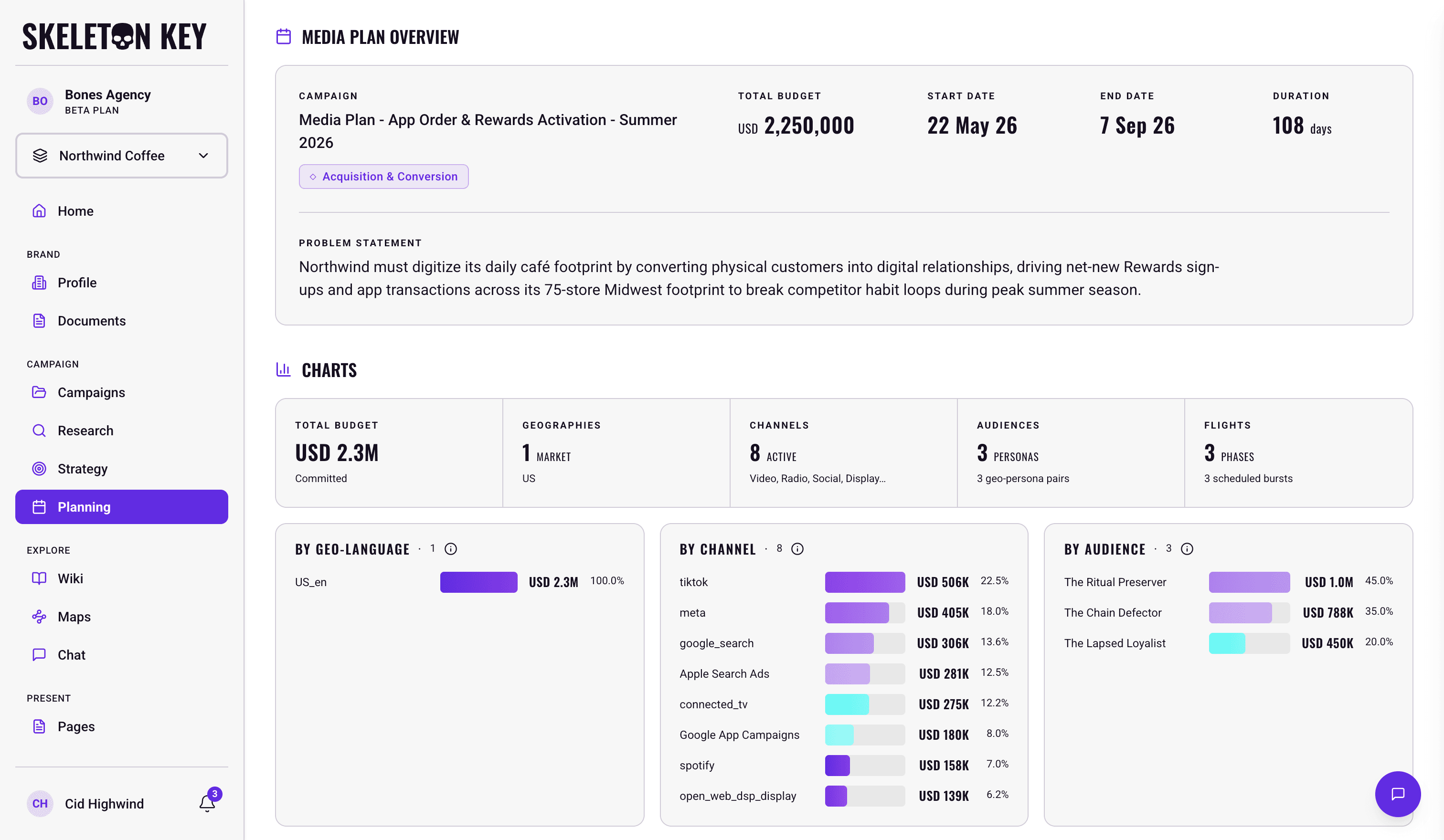The height and width of the screenshot is (840, 1444).
Task: Click spotify channel label
Action: click(697, 766)
